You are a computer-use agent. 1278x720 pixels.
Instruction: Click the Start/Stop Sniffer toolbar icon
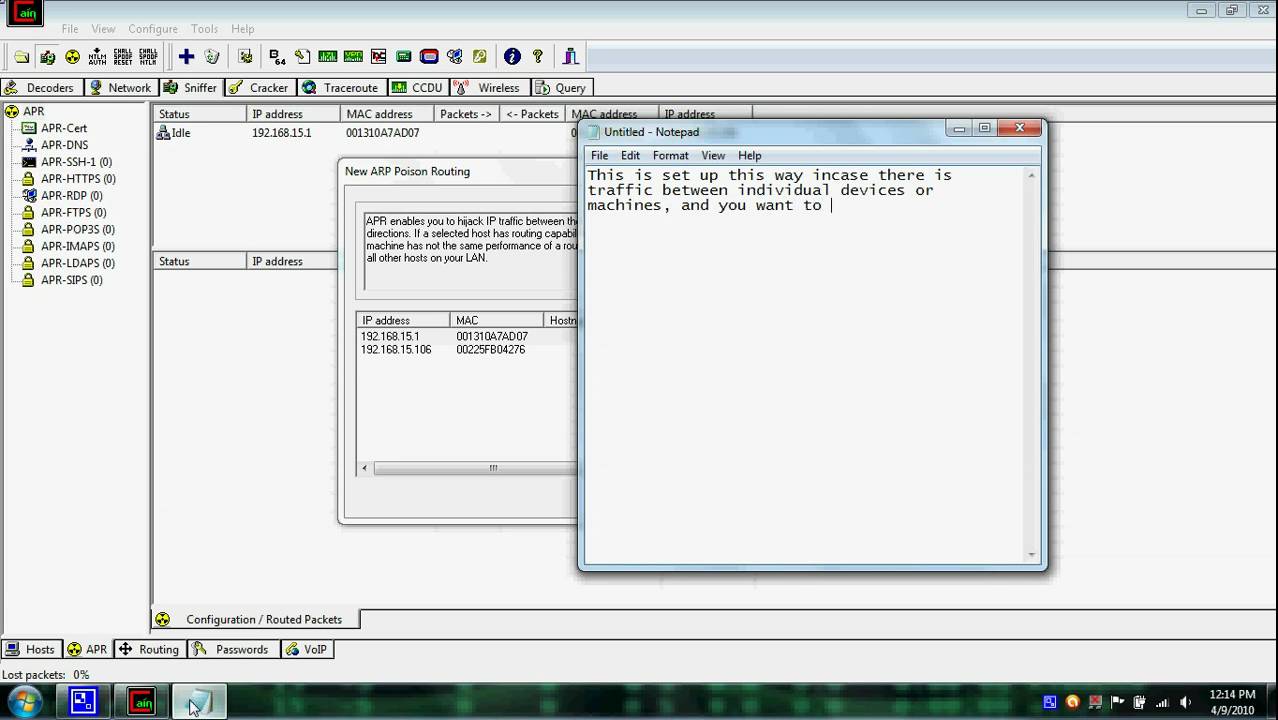47,57
